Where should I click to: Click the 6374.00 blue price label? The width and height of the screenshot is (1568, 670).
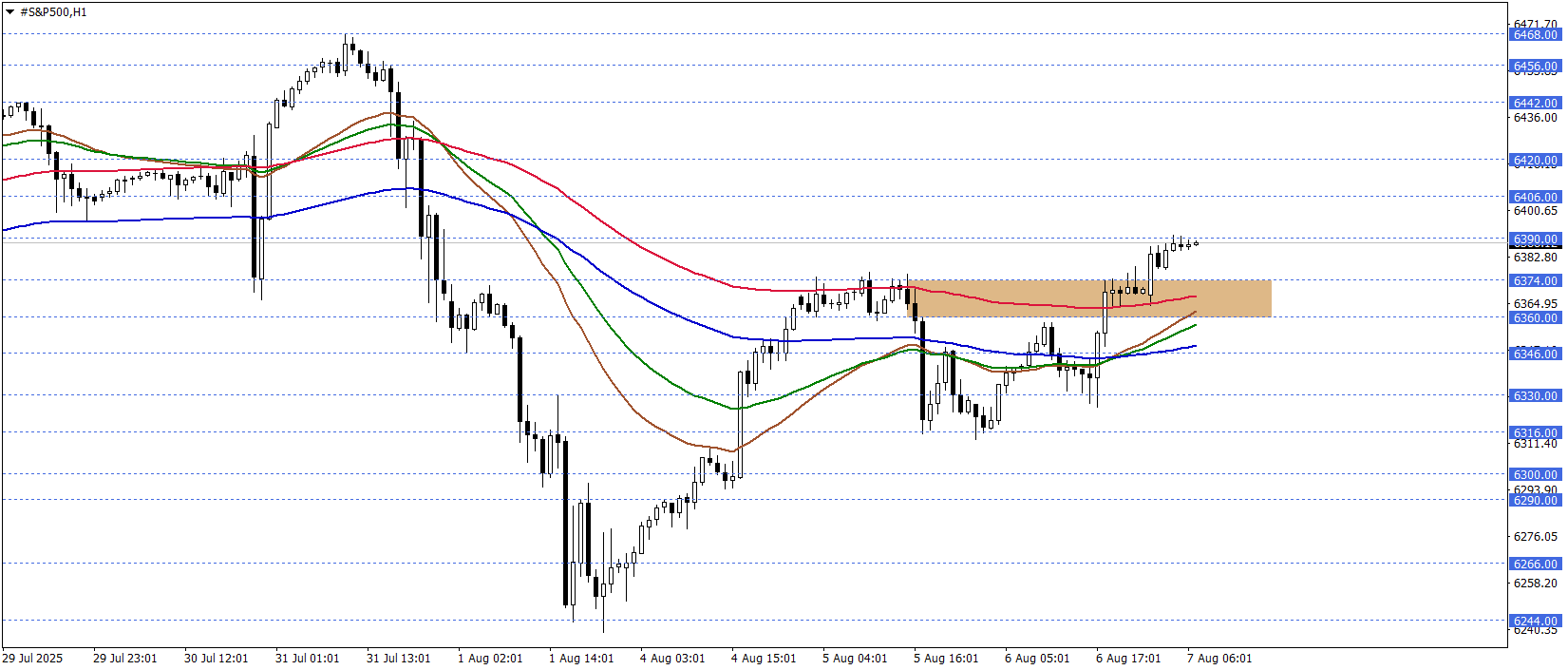pyautogui.click(x=1535, y=281)
